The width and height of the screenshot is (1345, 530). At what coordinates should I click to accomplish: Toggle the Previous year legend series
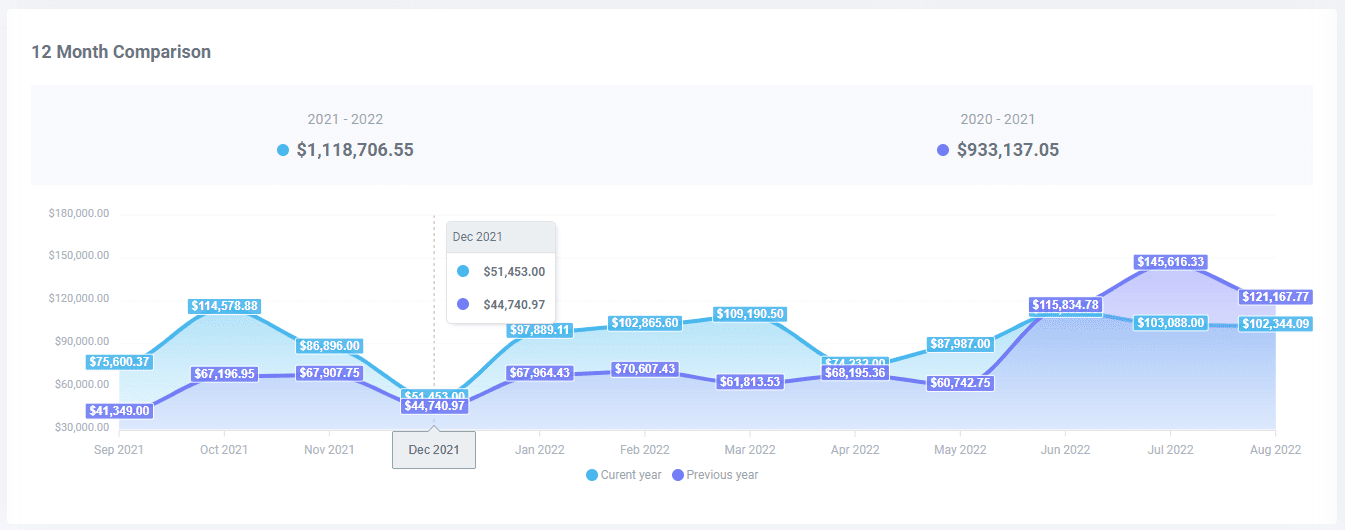pos(715,475)
